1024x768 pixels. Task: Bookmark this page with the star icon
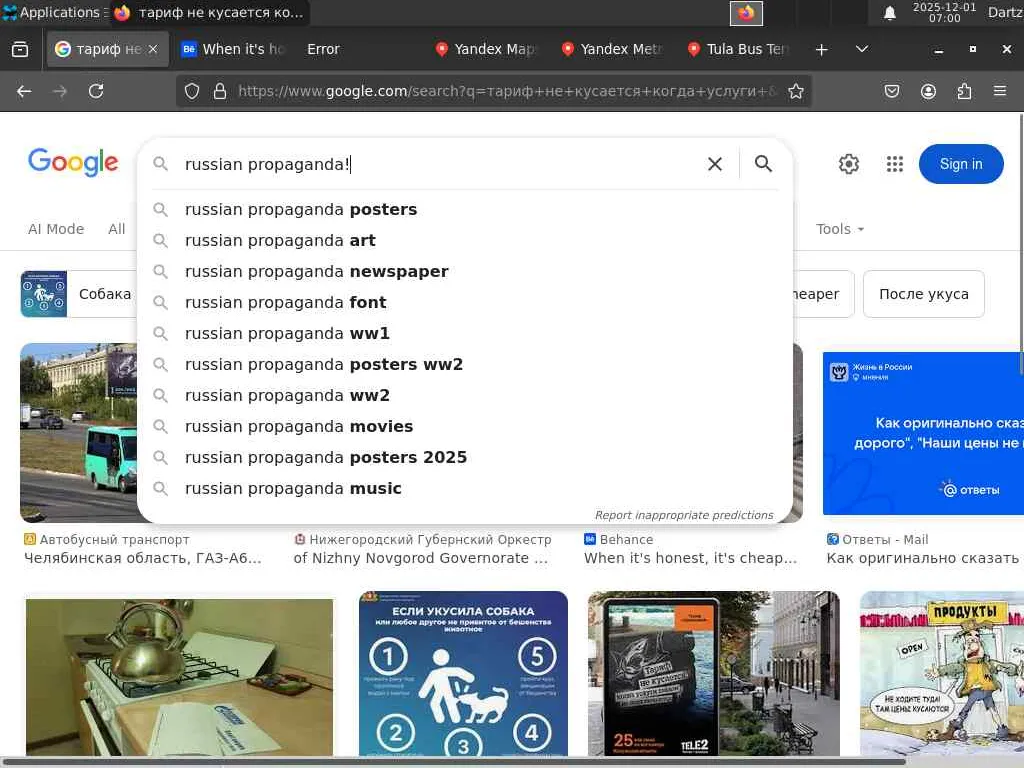(x=795, y=91)
